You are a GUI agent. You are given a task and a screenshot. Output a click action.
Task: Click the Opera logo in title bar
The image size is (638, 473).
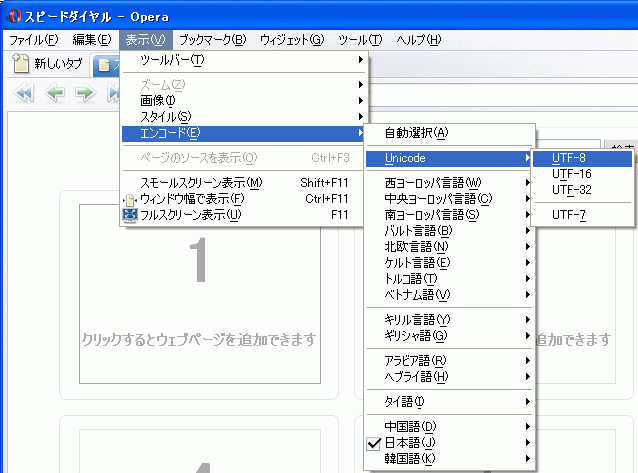15,16
